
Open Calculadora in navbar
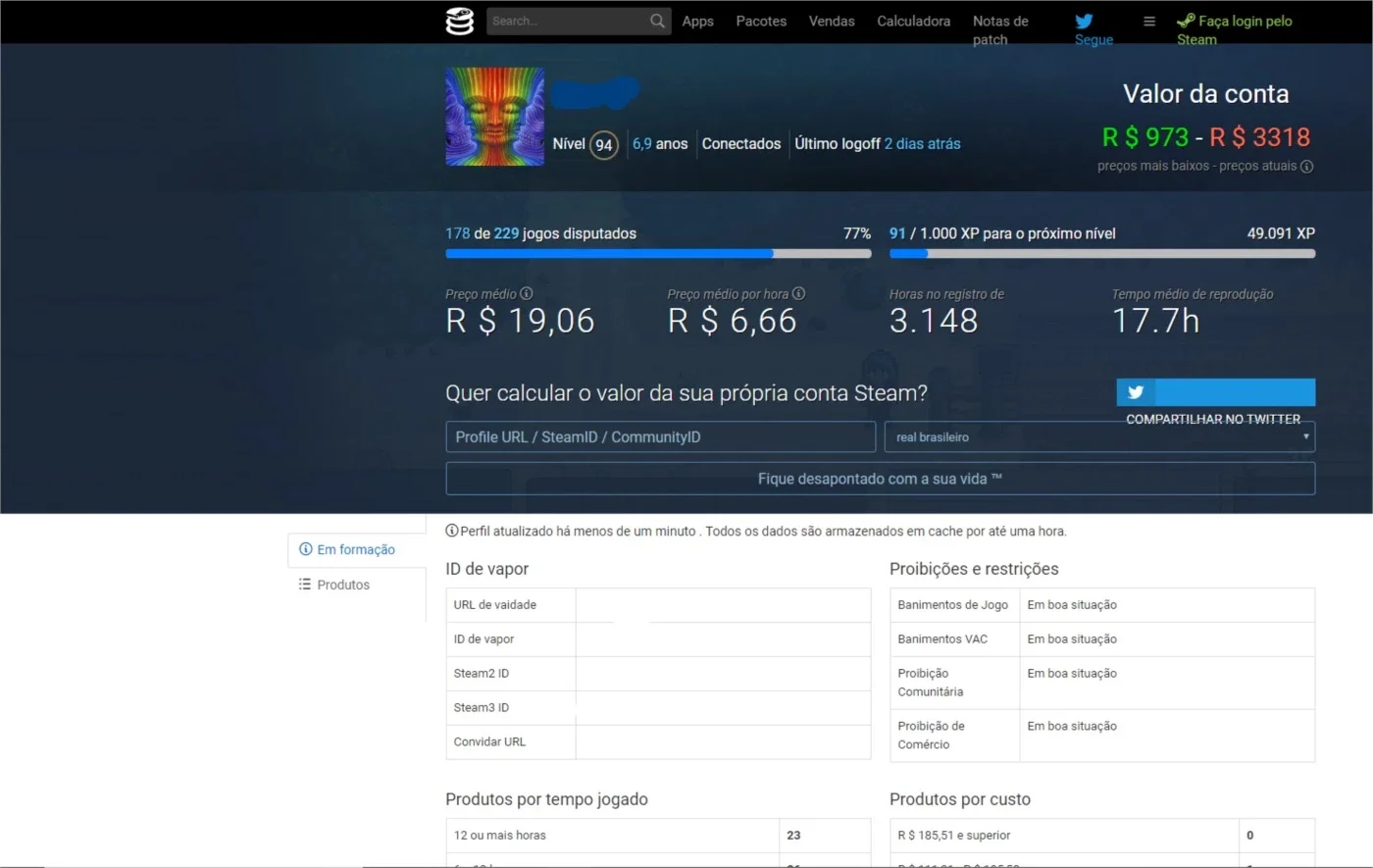click(x=913, y=21)
